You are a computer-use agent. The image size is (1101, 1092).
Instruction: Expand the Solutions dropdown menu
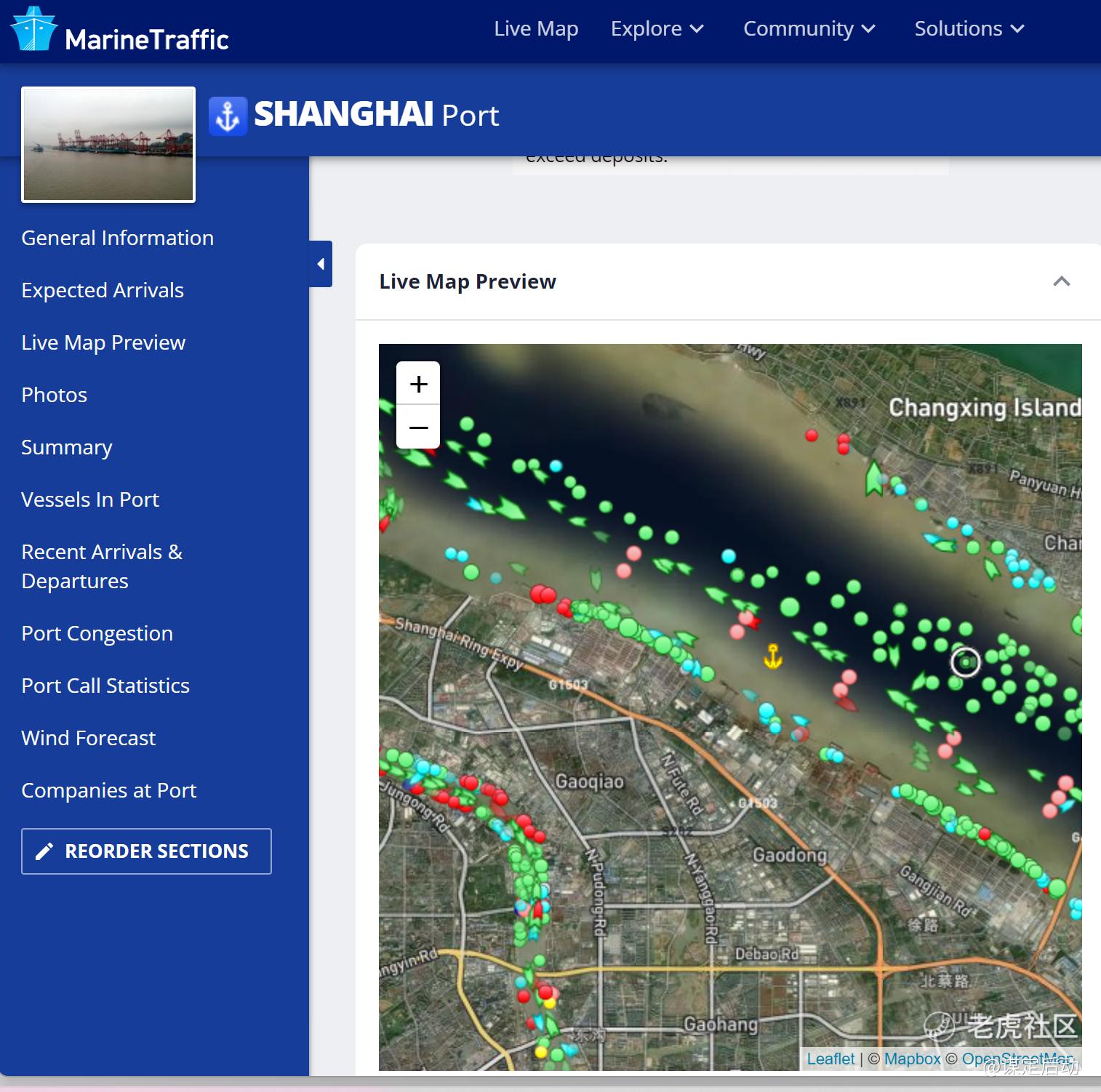(969, 28)
